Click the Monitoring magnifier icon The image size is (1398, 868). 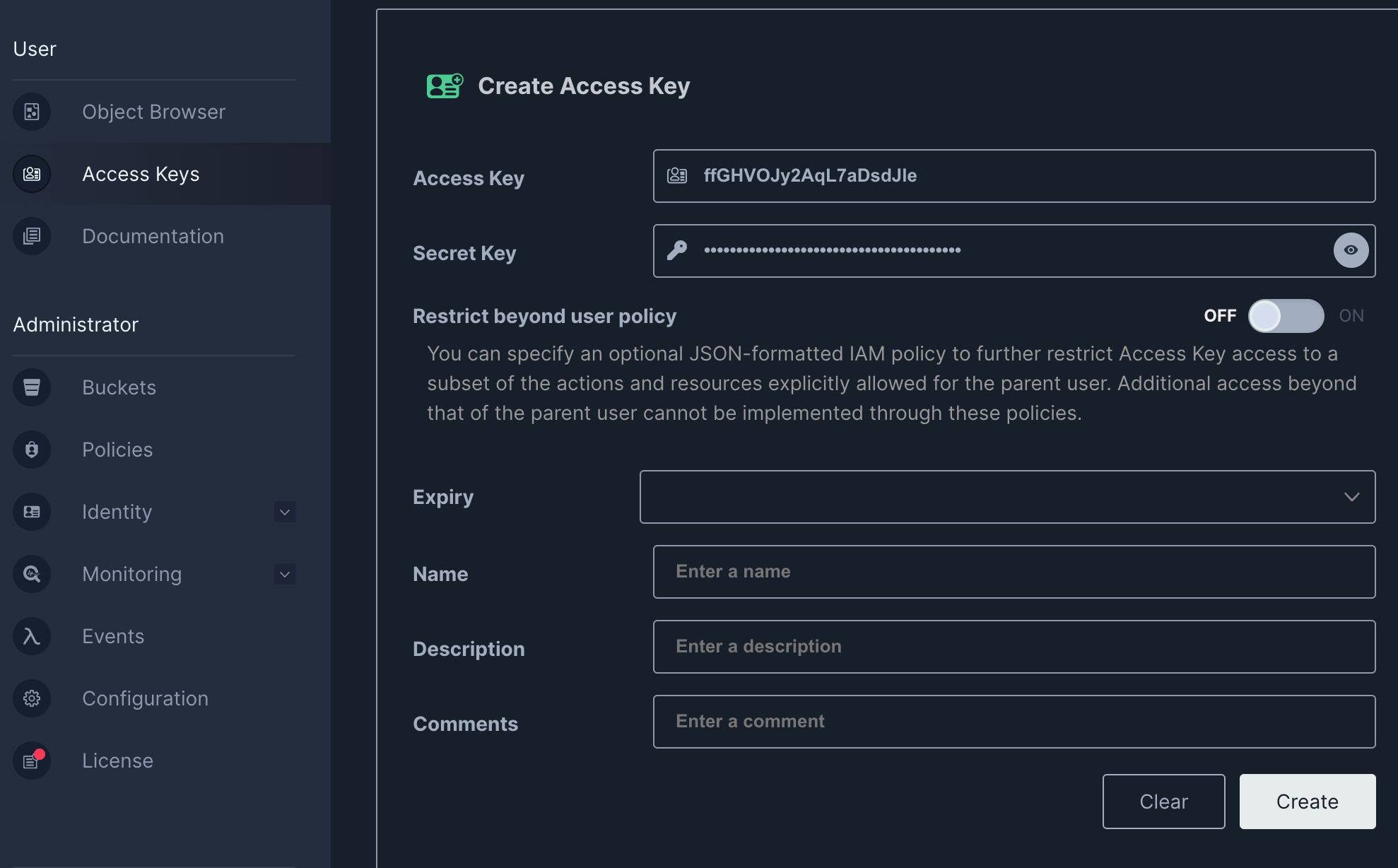[32, 573]
